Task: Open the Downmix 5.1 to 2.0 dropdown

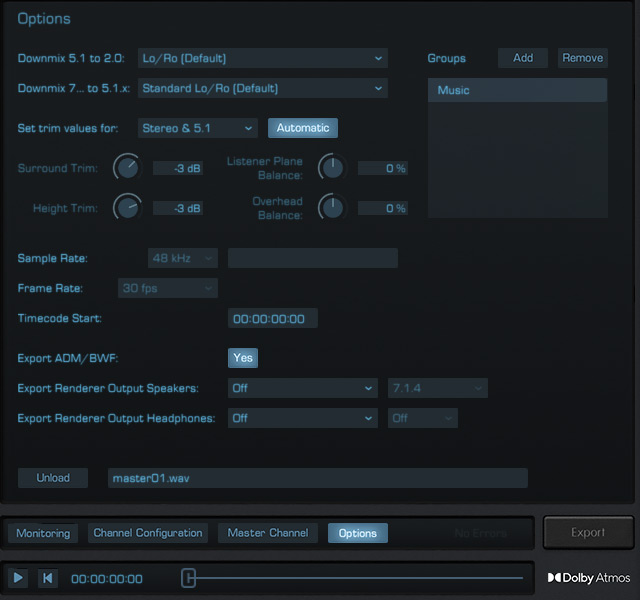Action: tap(262, 58)
